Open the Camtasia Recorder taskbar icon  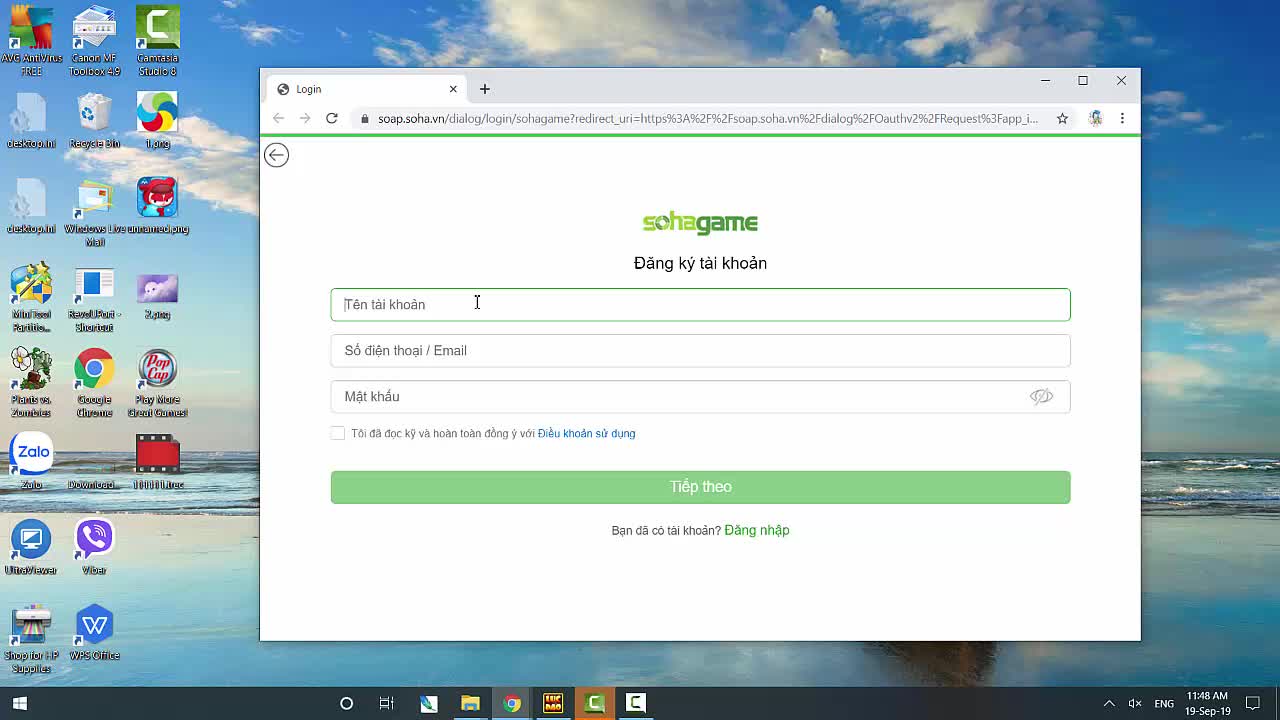[x=635, y=703]
